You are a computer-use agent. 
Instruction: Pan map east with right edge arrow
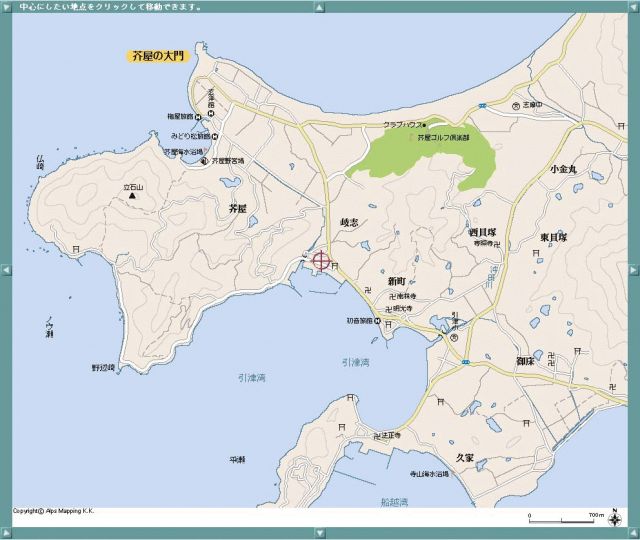tap(633, 269)
